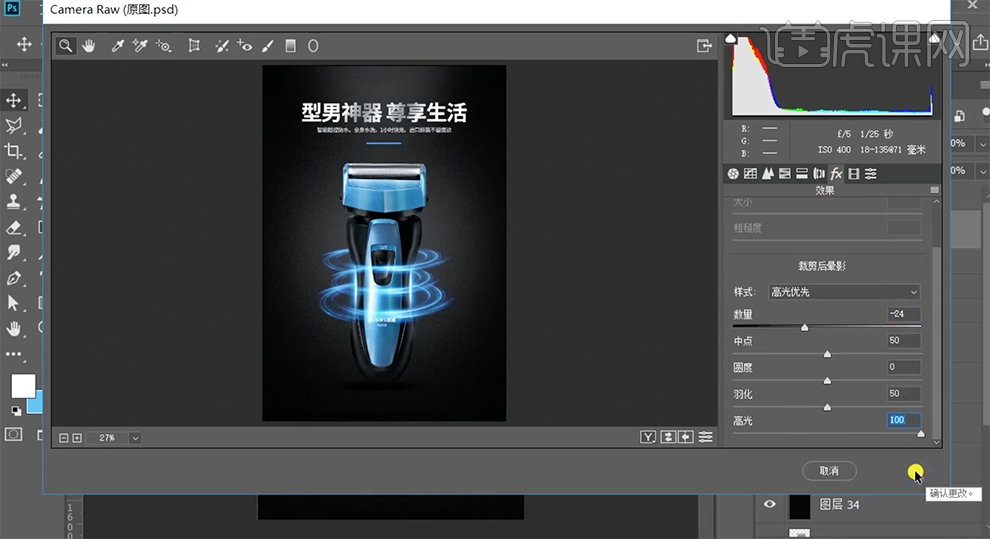Click the 中点 value input field
The image size is (990, 539).
click(903, 341)
